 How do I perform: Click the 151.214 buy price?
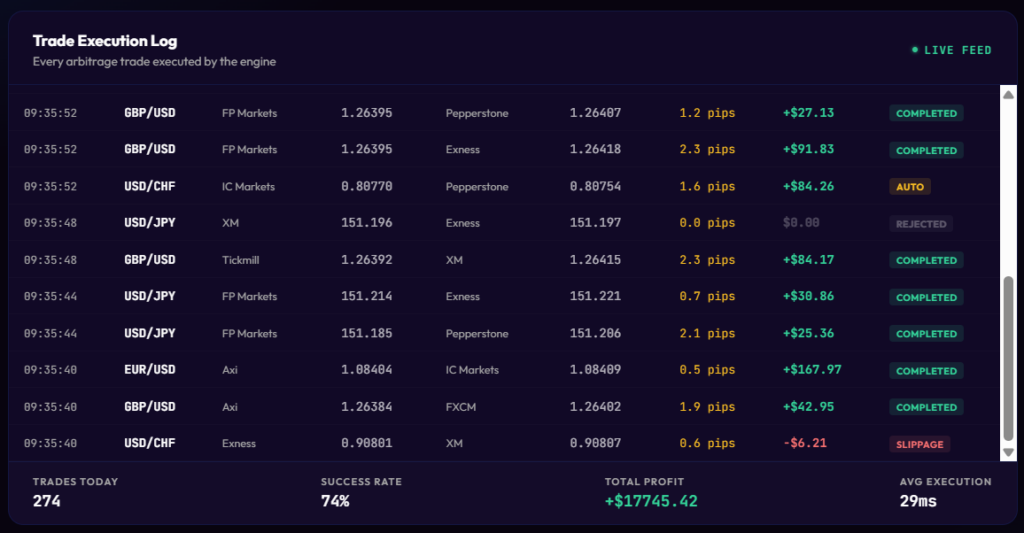(x=366, y=297)
